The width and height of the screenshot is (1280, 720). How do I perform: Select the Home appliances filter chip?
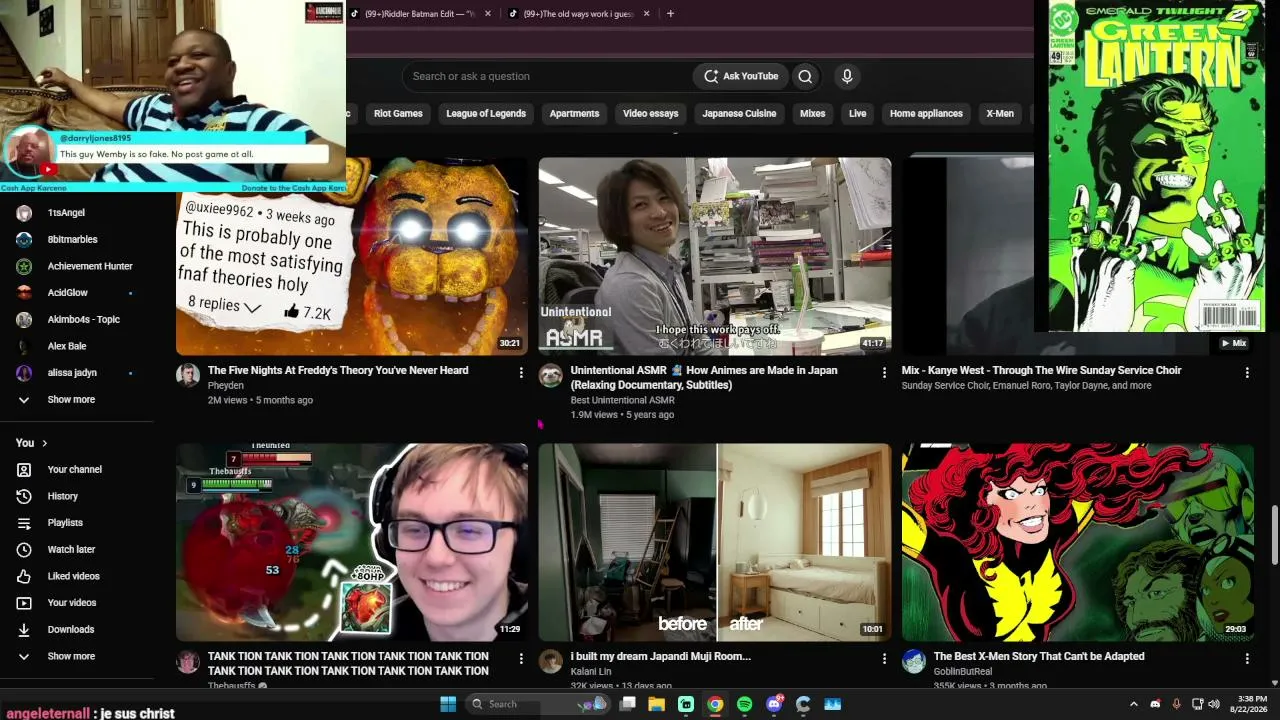tap(926, 113)
